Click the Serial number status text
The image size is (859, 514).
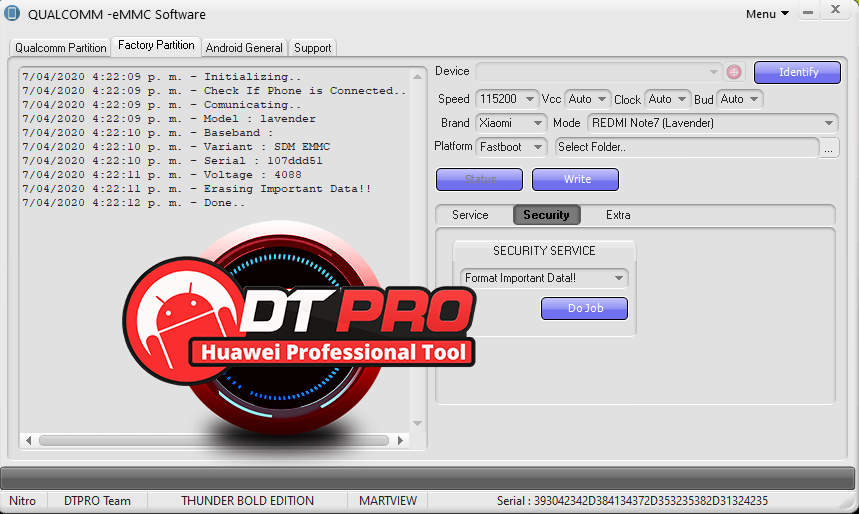pos(632,501)
